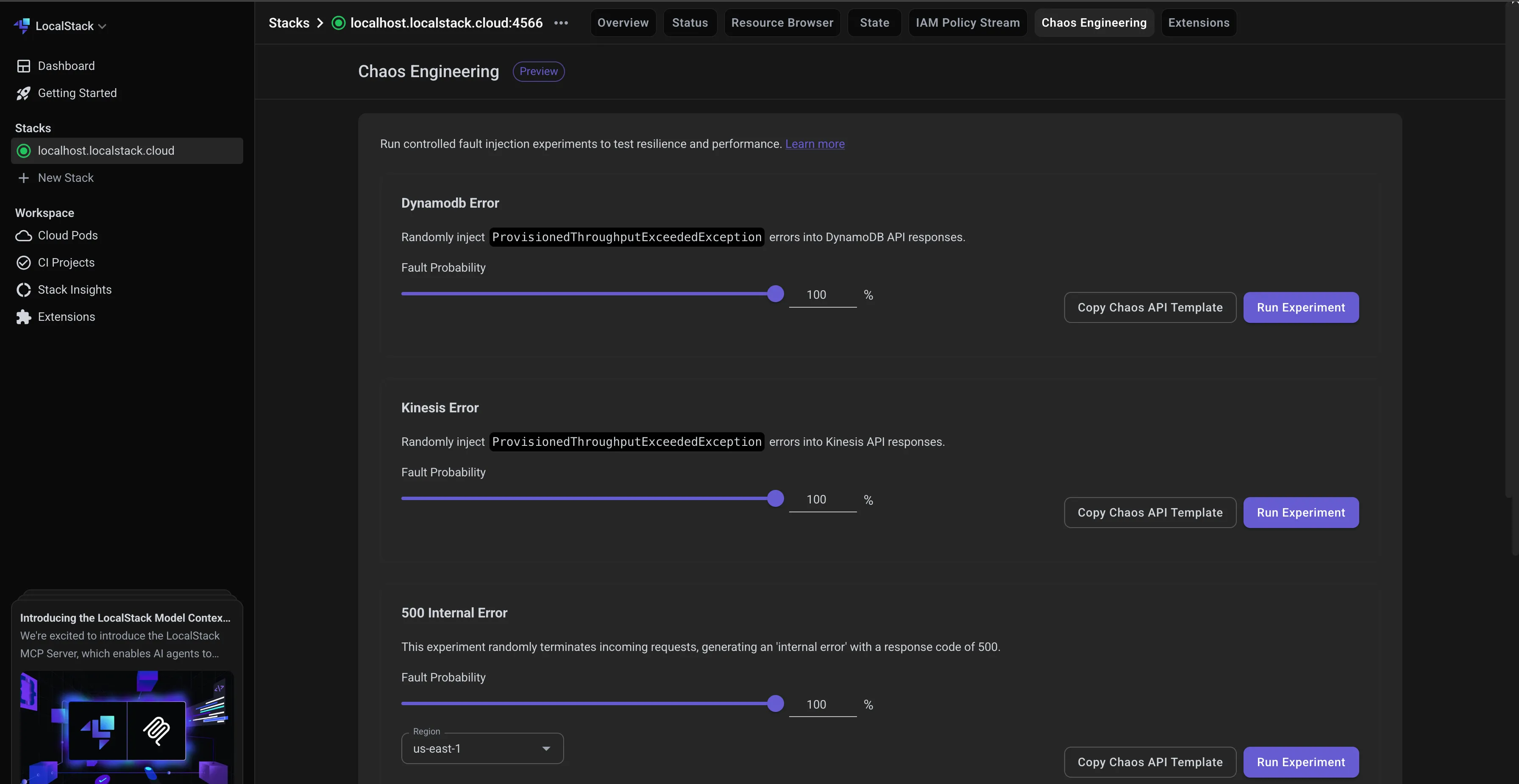Click the green status dot beside localhost.localstack.cloud

coord(24,150)
